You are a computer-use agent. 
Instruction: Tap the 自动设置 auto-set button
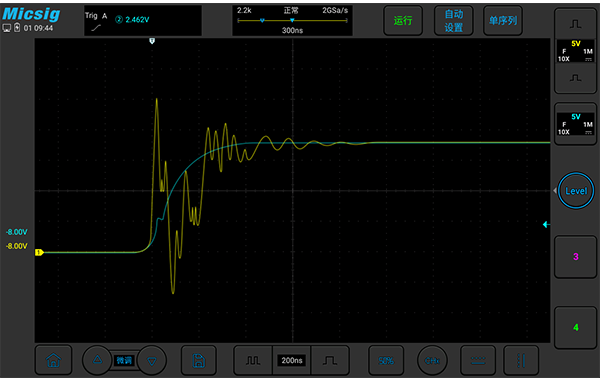click(x=453, y=21)
